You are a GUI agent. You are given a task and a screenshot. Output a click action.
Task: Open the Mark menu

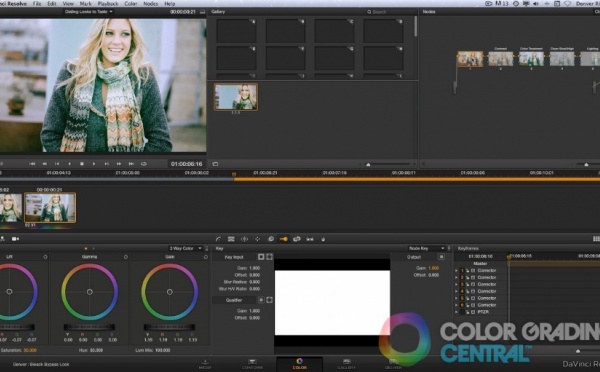(85, 3)
